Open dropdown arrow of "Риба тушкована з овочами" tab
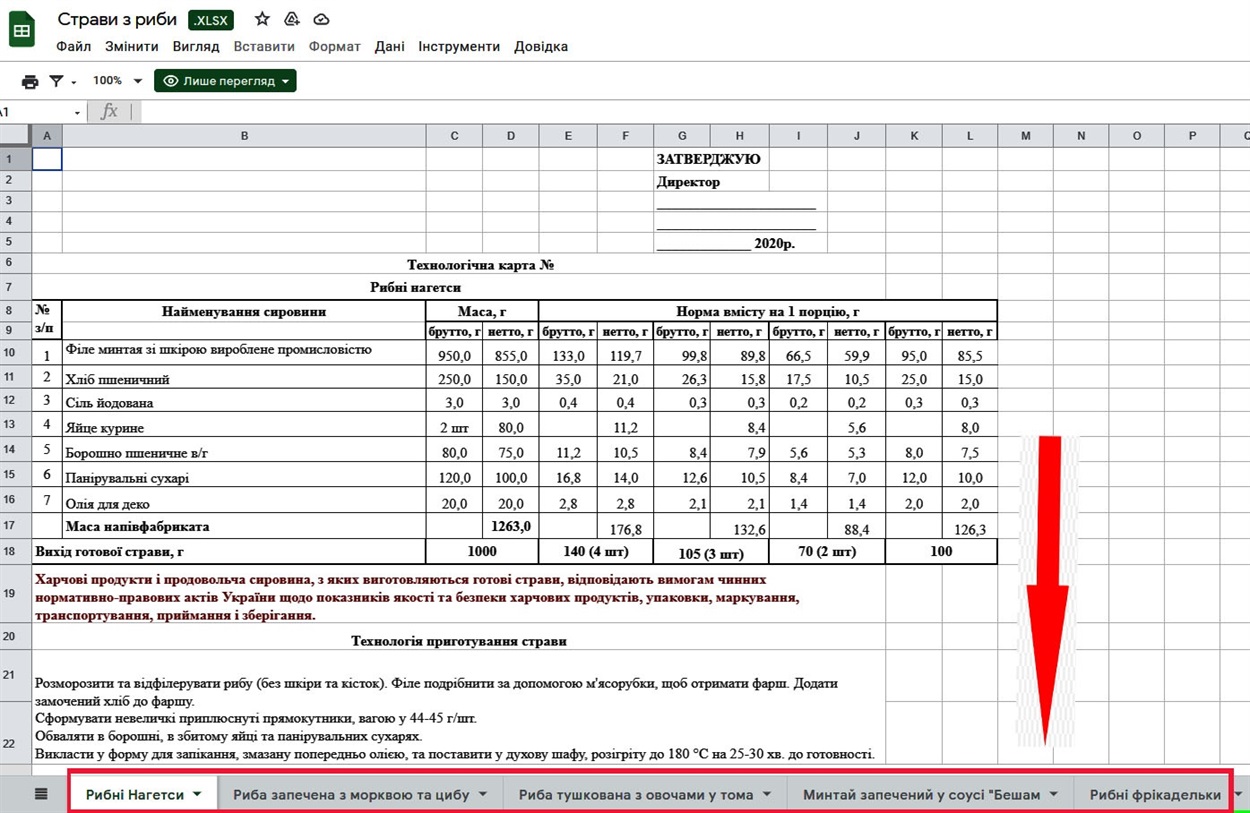The width and height of the screenshot is (1250, 813). (768, 794)
